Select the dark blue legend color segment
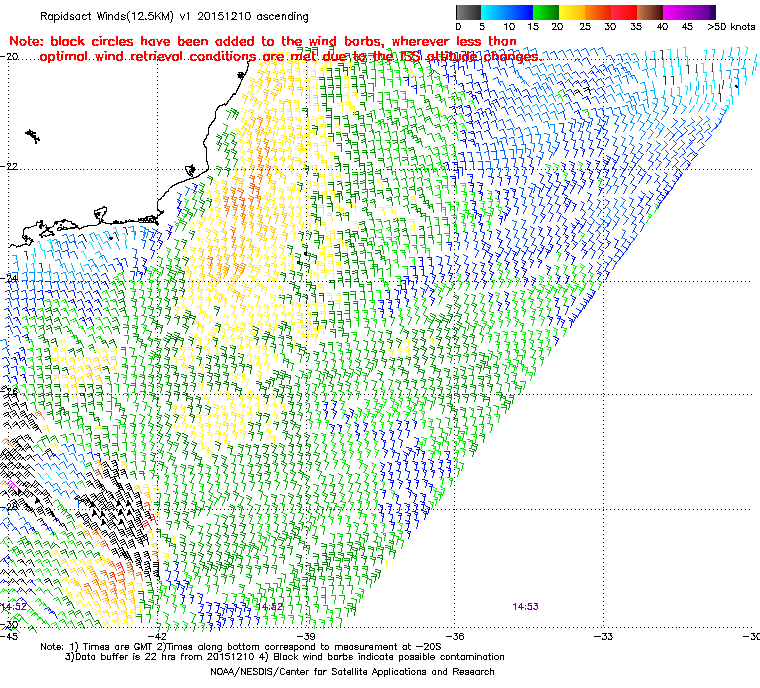760x688 pixels. (x=520, y=12)
